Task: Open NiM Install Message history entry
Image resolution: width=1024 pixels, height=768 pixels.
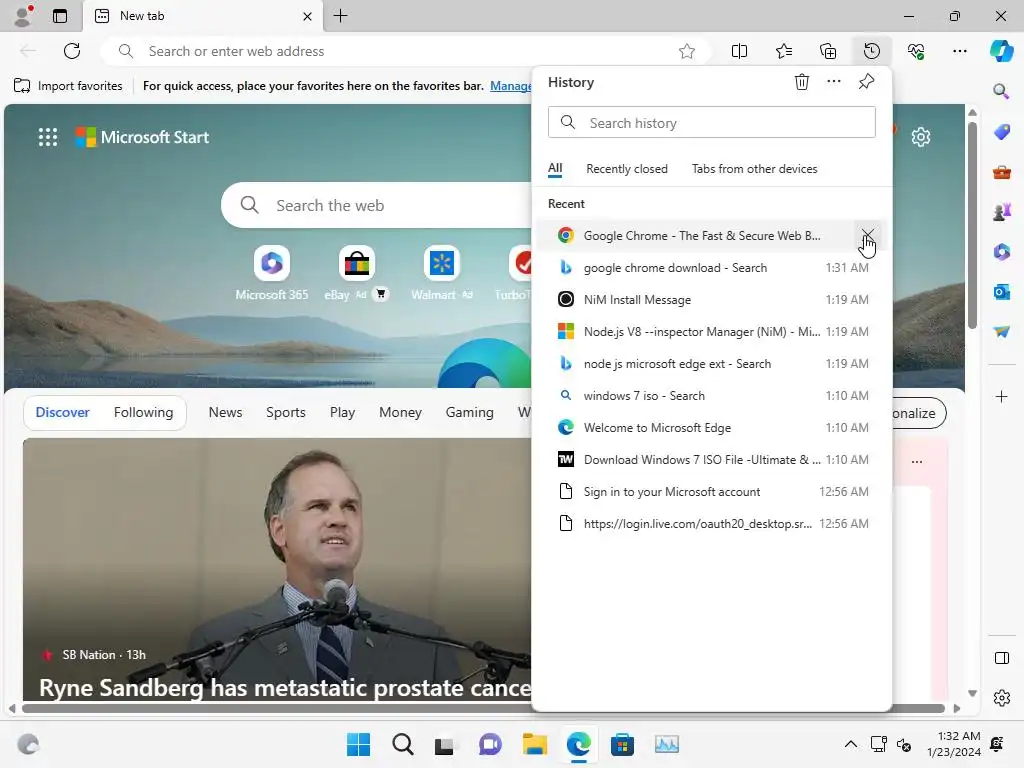Action: (711, 300)
